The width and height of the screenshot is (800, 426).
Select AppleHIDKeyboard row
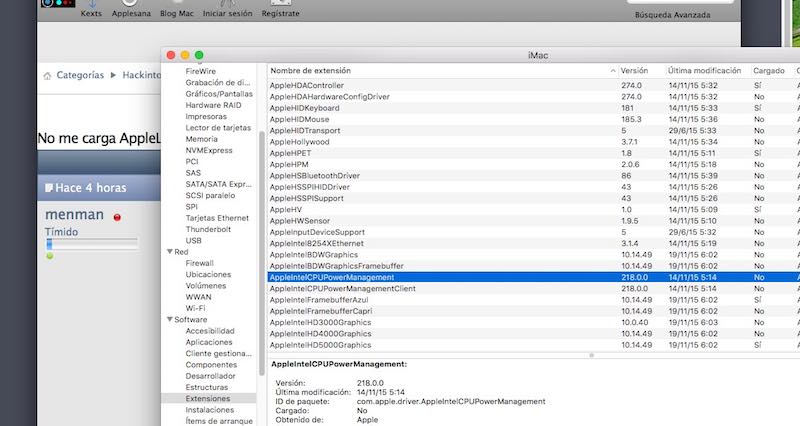coord(533,108)
